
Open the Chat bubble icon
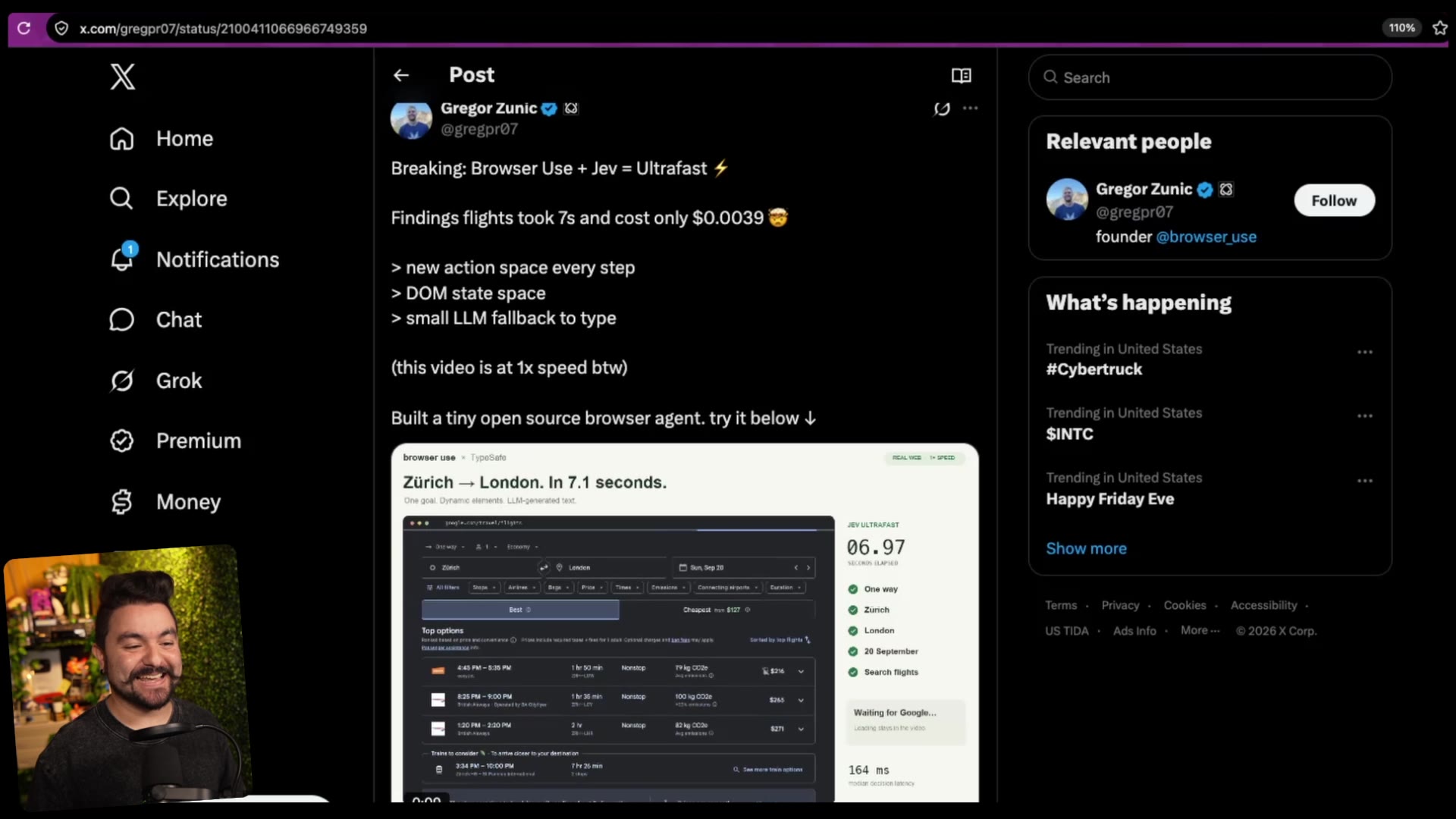(121, 320)
